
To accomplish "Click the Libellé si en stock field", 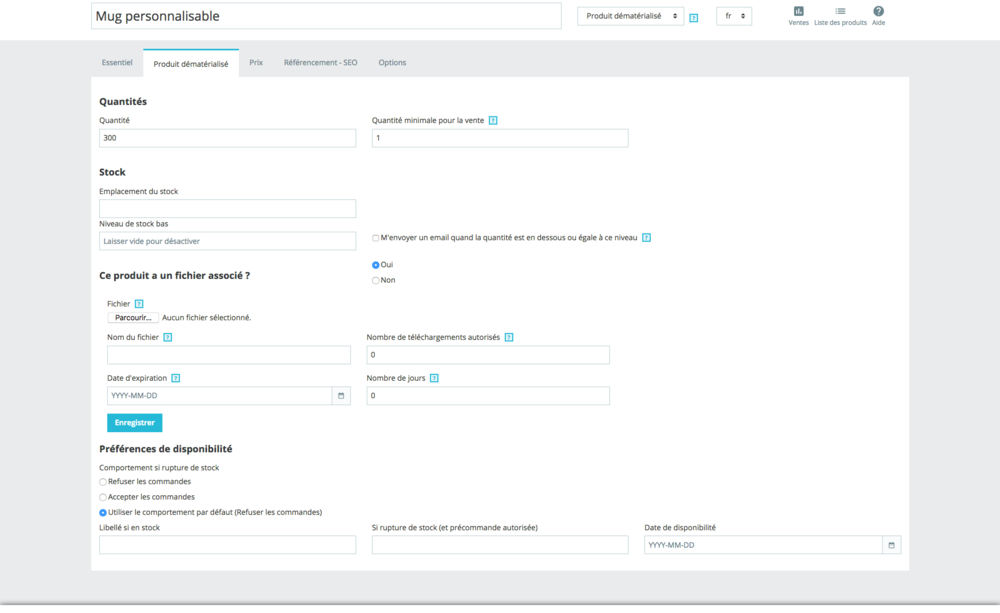I will [227, 545].
